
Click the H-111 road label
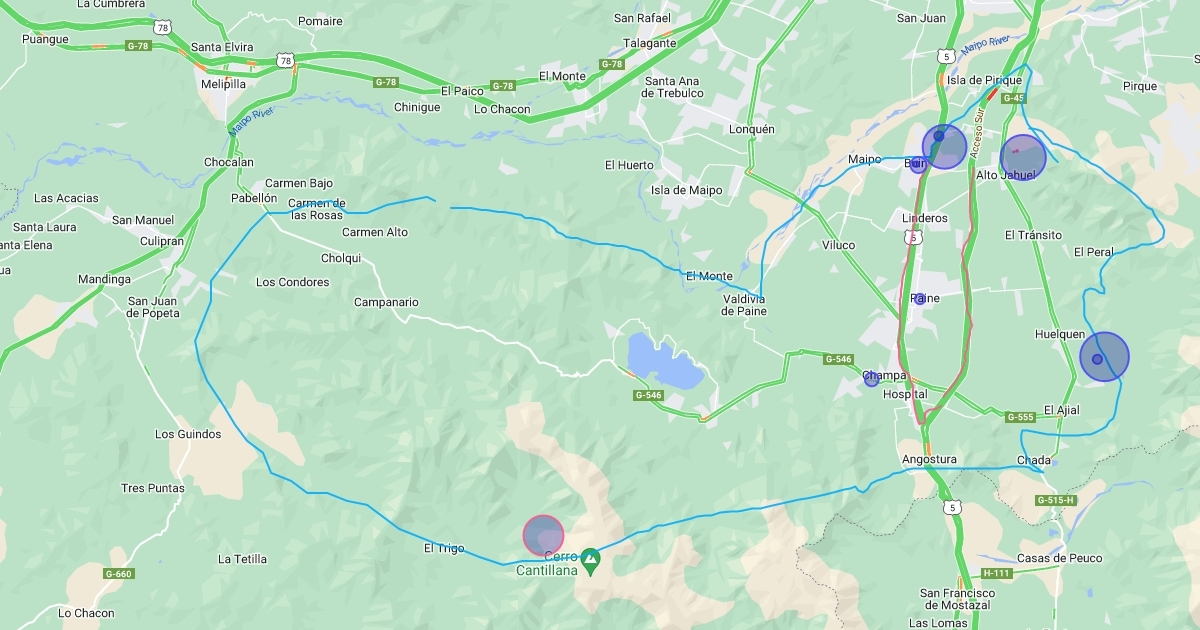tap(997, 573)
